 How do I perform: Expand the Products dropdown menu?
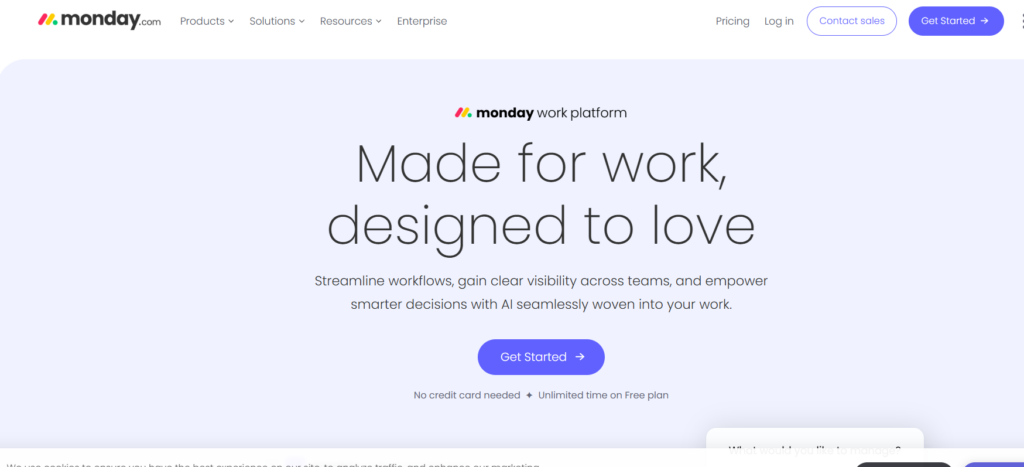click(206, 21)
